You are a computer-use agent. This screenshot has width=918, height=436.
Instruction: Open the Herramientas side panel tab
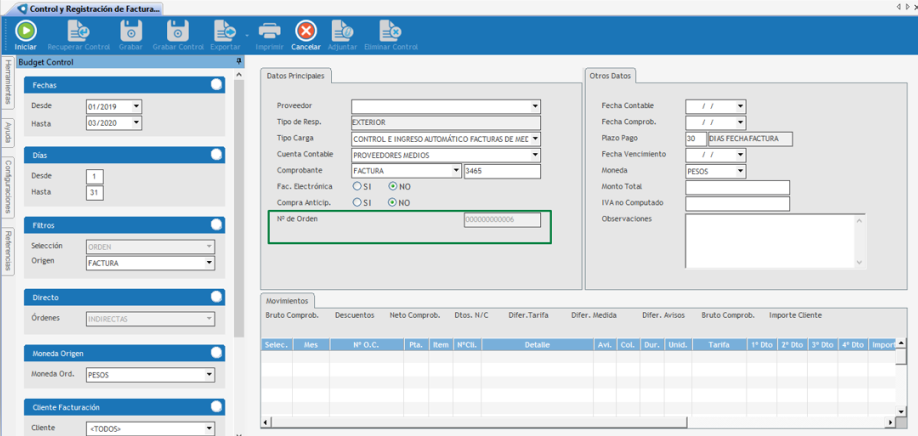8,84
